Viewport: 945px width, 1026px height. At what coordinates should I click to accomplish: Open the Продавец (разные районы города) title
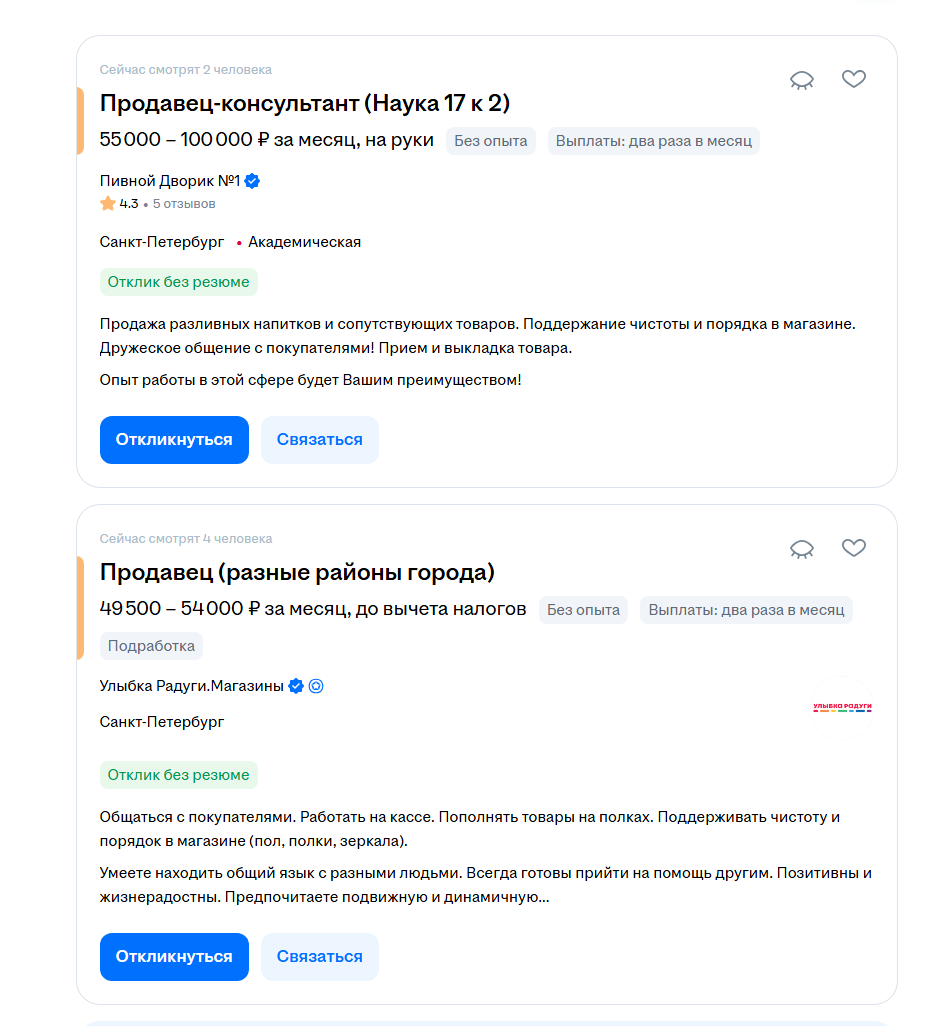coord(297,572)
